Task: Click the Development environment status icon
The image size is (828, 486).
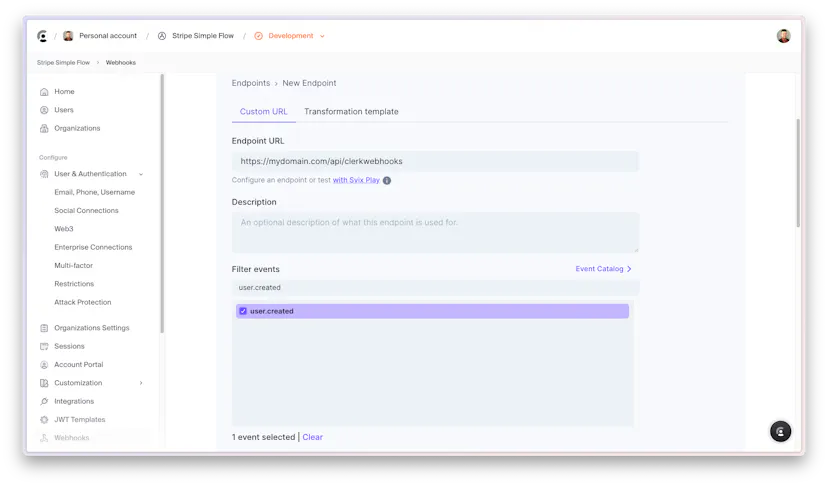Action: pyautogui.click(x=258, y=36)
